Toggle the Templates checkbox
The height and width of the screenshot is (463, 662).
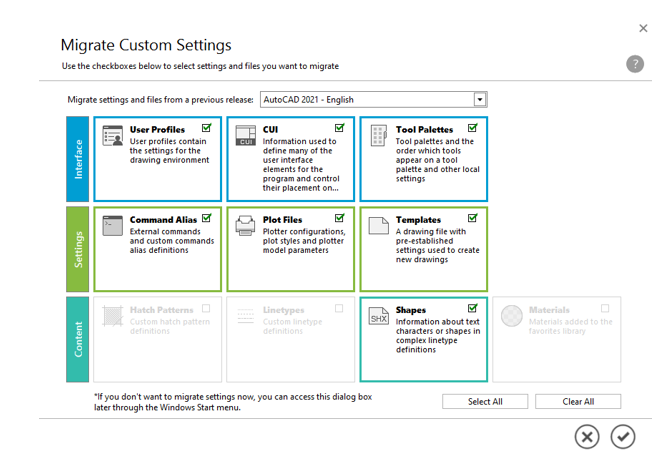473,218
